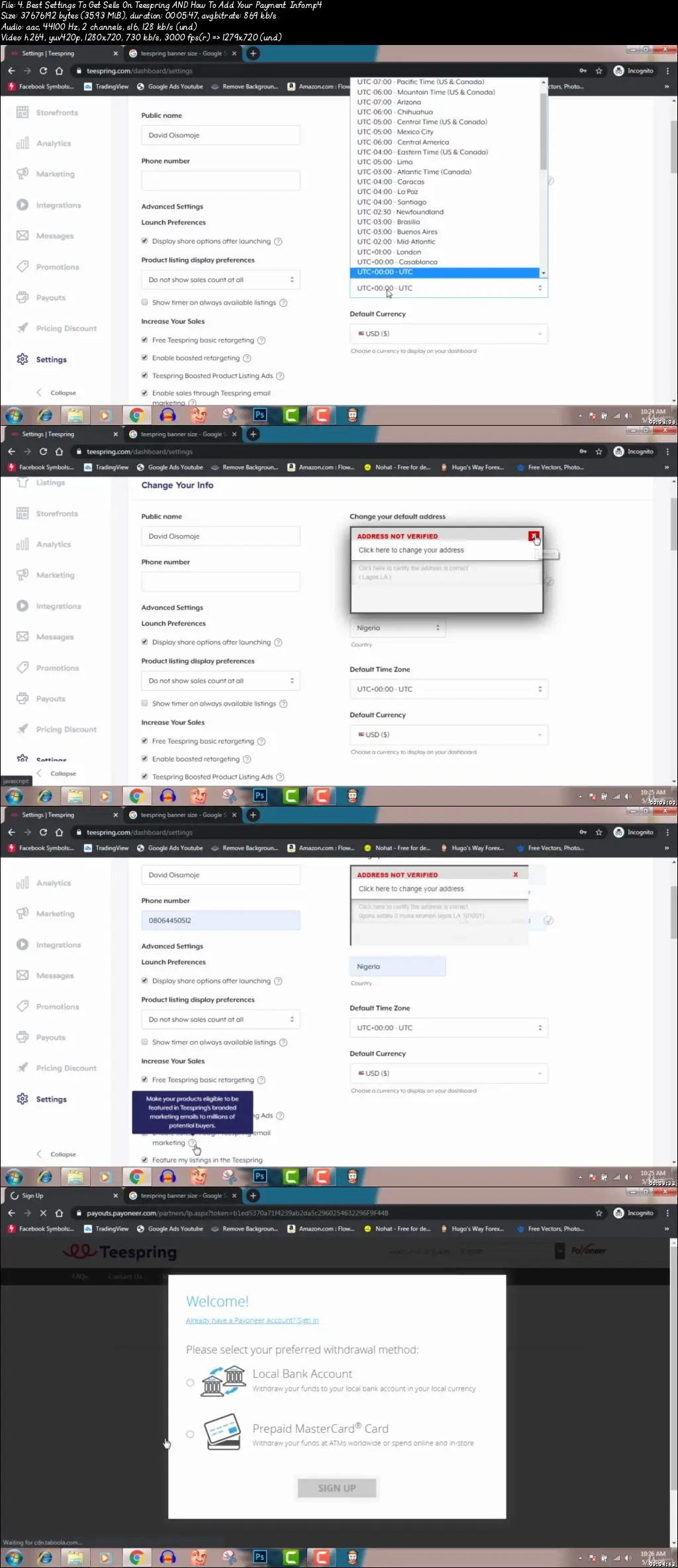This screenshot has height=1568, width=678.
Task: Select UTC-03:00 - Buenos Aires timezone option
Action: [397, 232]
